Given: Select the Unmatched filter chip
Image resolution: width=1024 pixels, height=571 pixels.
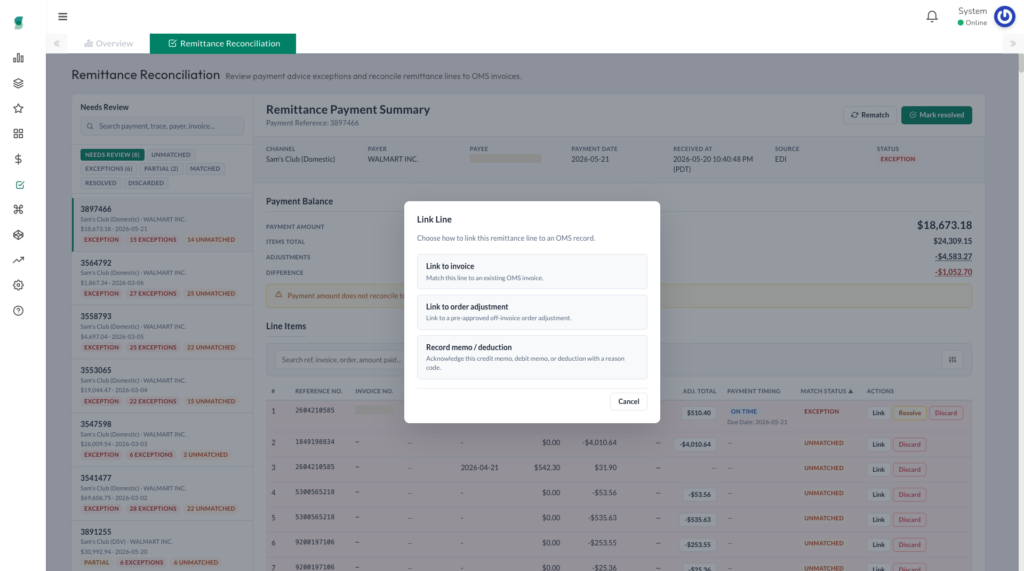Looking at the screenshot, I should (x=171, y=155).
